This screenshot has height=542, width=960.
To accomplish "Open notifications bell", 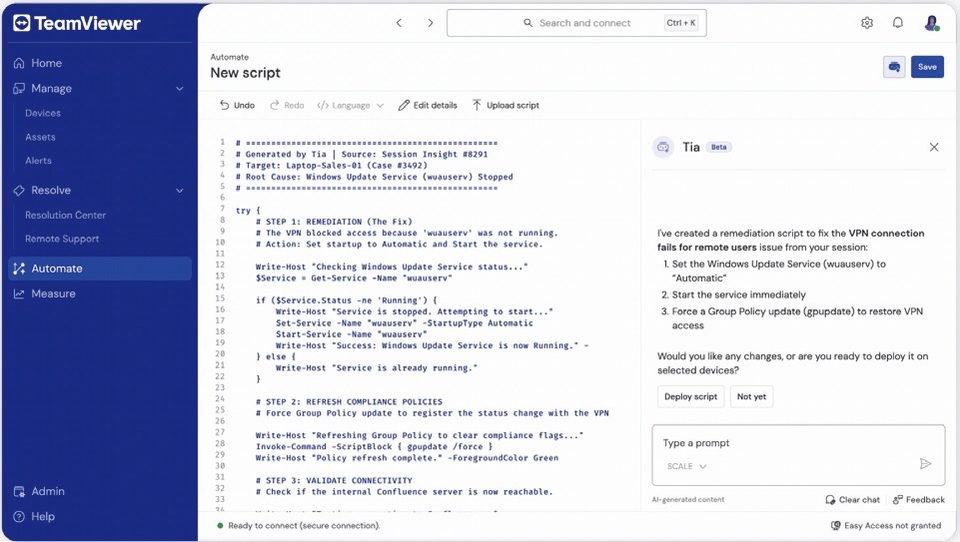I will (898, 23).
